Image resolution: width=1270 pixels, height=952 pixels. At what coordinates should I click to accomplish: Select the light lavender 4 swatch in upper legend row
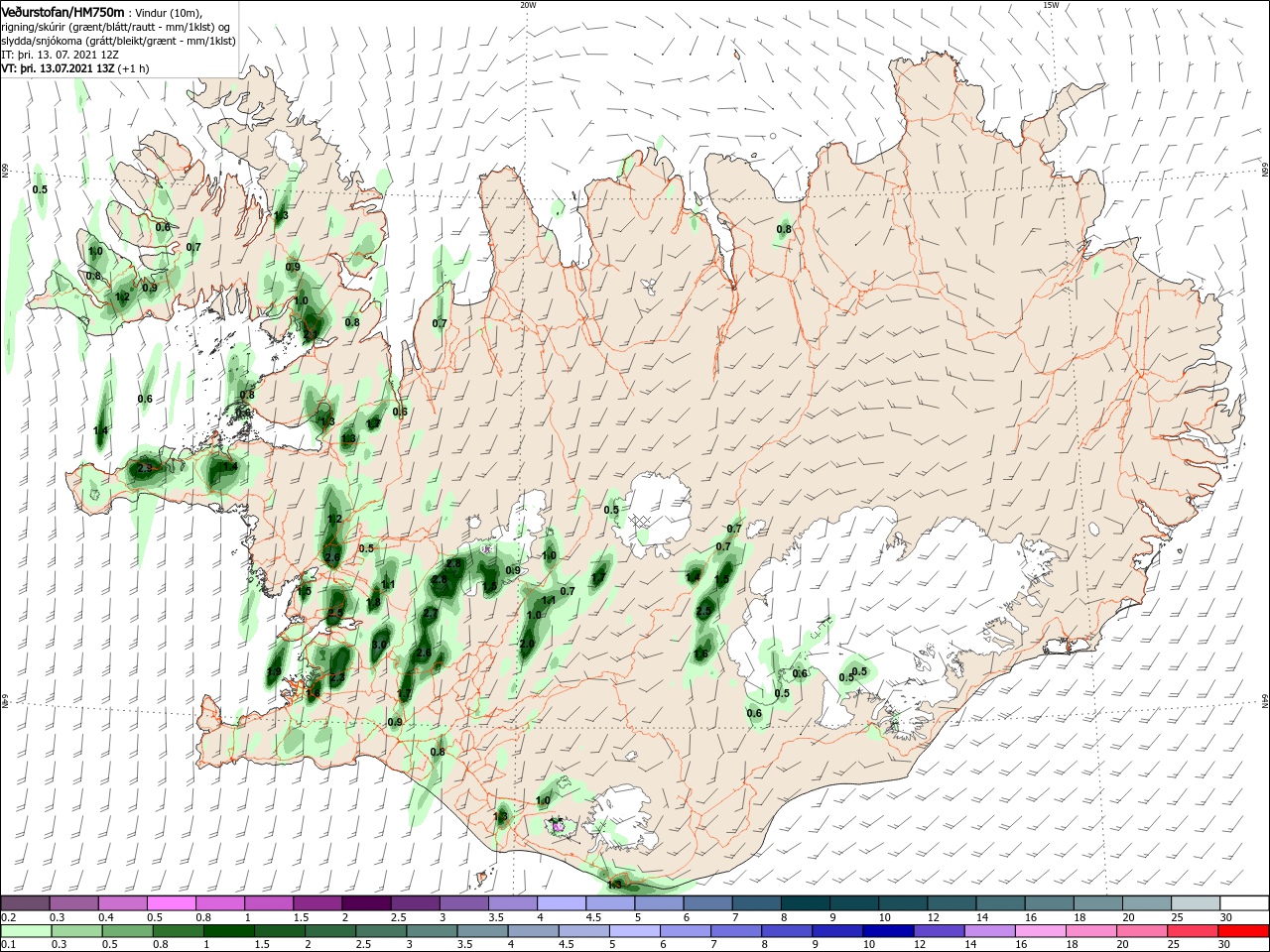click(562, 903)
